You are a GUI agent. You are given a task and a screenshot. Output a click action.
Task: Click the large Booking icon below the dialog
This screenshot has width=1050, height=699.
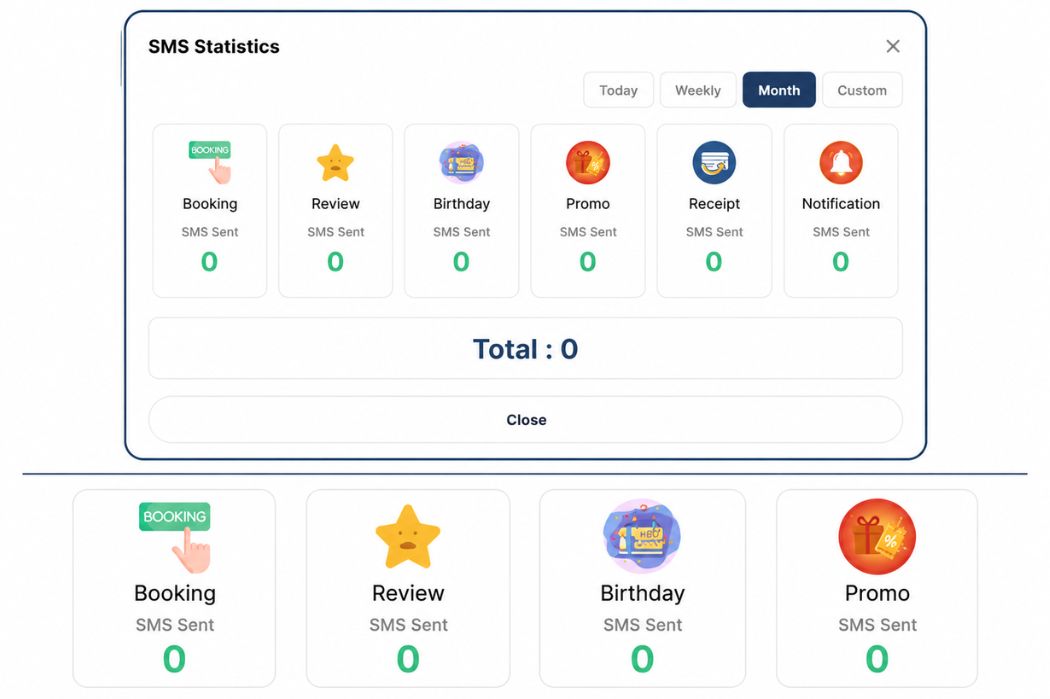175,538
